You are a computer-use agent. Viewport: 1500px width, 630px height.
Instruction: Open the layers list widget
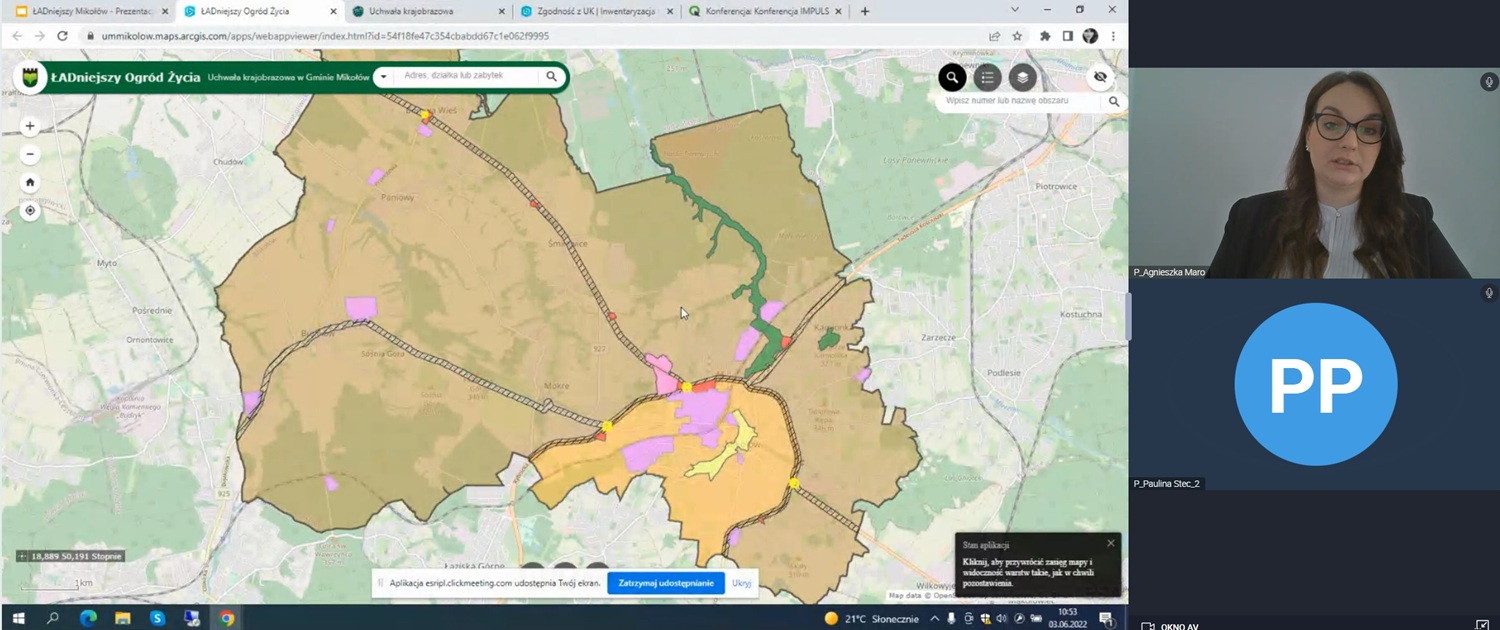[x=1022, y=77]
